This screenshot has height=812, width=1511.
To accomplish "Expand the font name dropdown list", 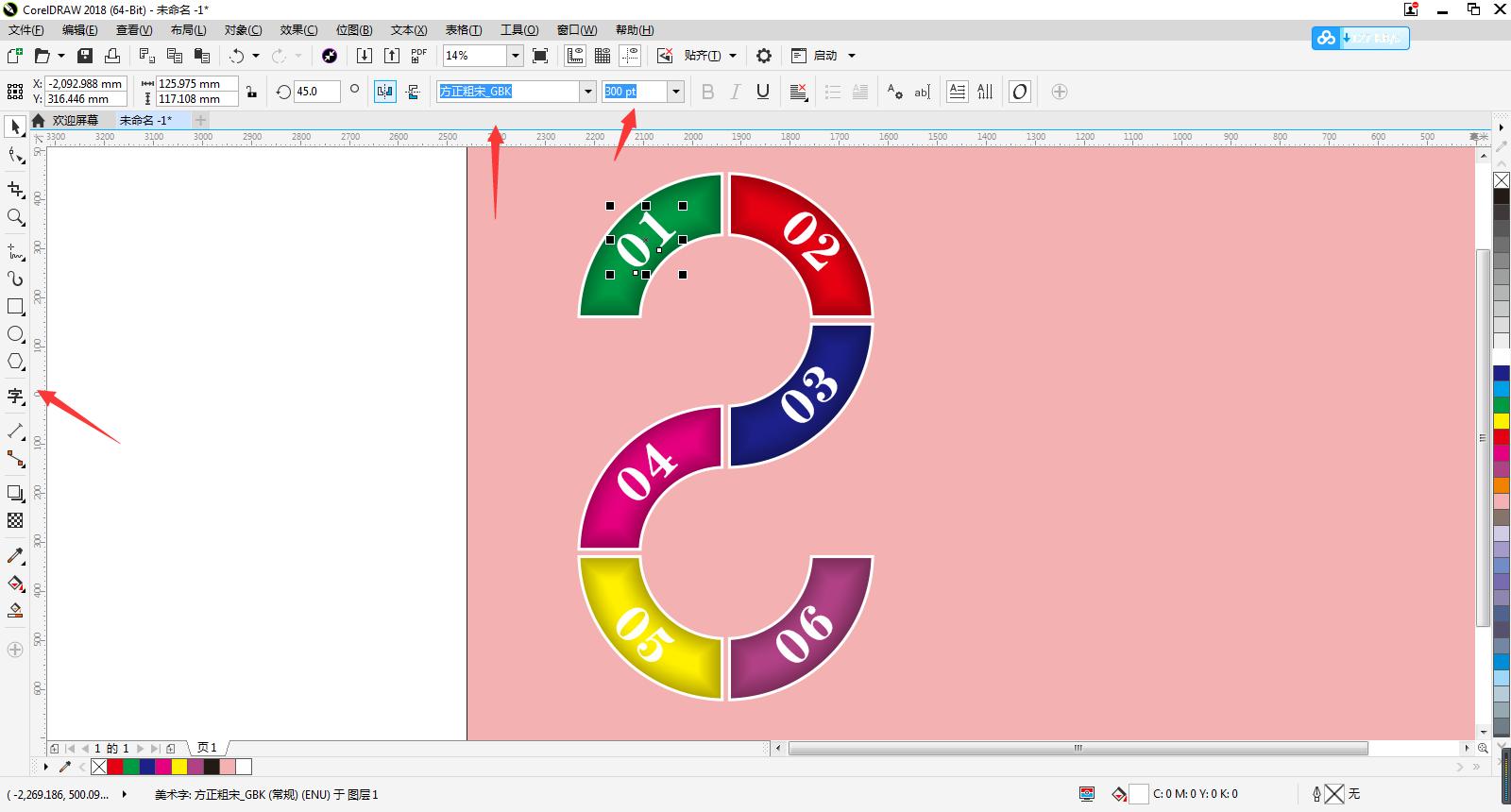I will pos(587,92).
